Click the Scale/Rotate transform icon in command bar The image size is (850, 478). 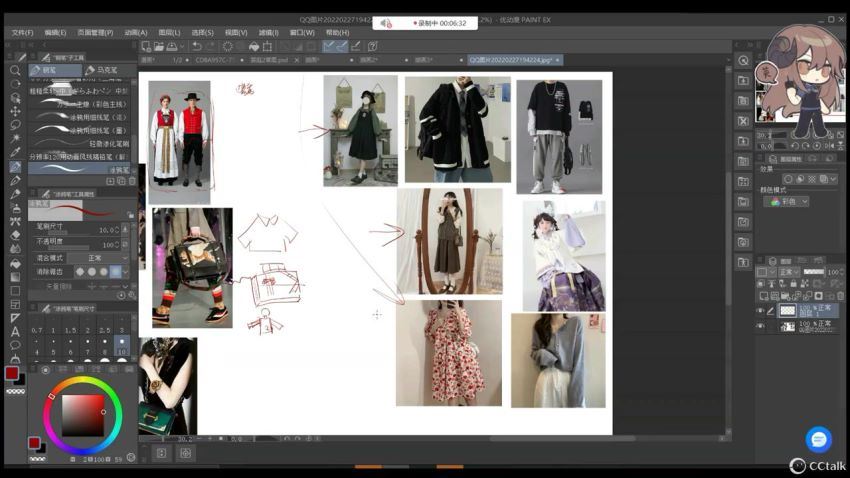(267, 47)
